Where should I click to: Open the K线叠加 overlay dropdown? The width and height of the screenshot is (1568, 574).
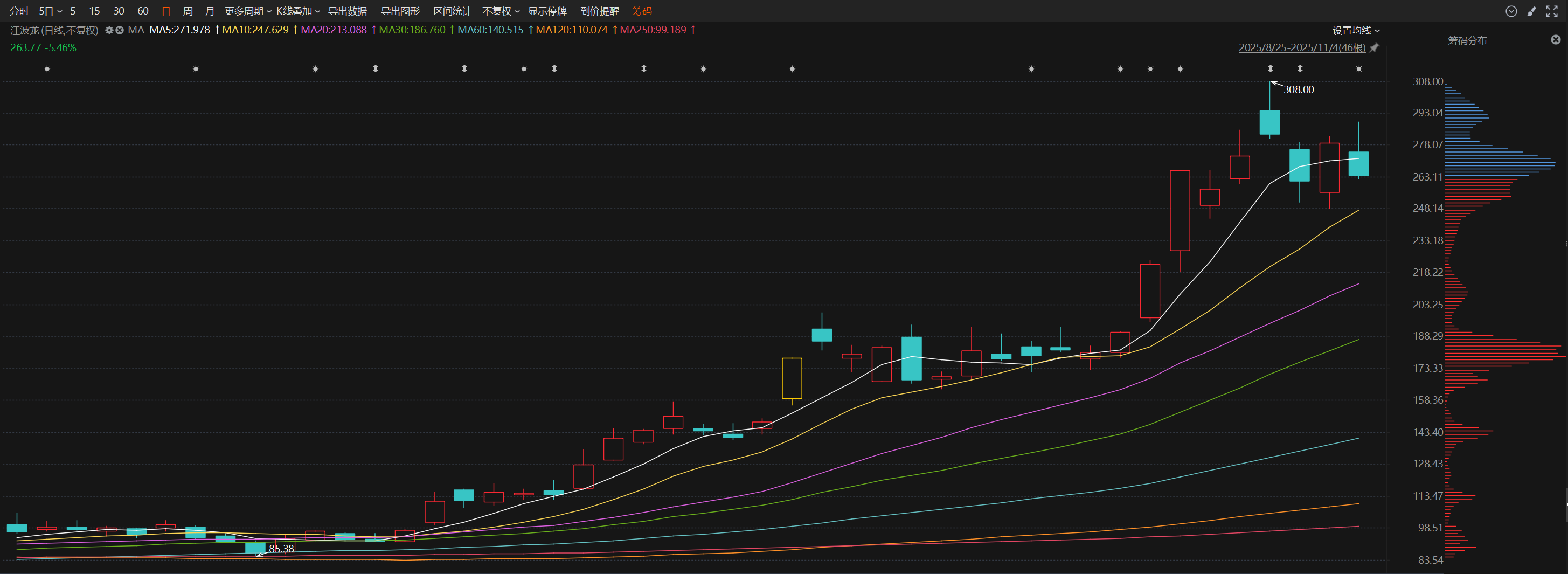294,11
